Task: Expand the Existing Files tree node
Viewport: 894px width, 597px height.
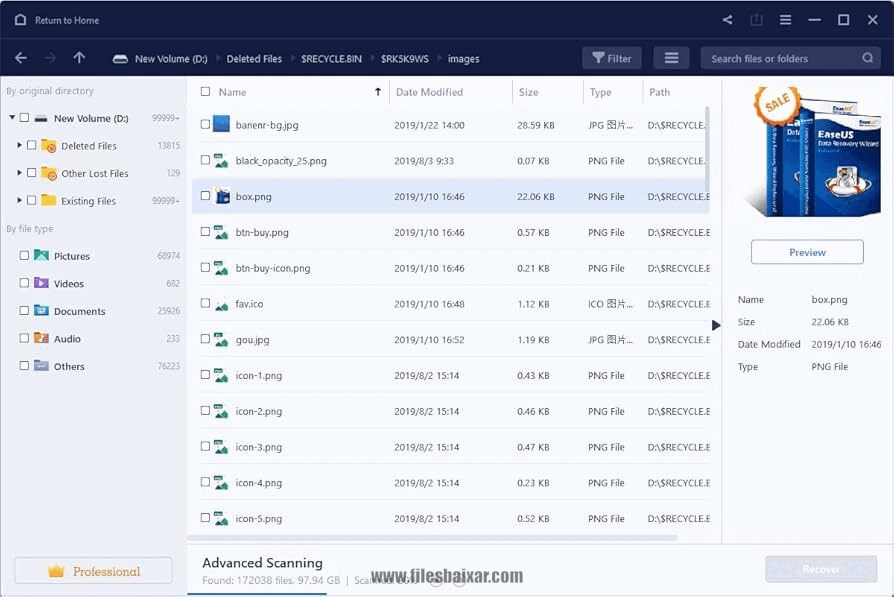Action: (19, 200)
